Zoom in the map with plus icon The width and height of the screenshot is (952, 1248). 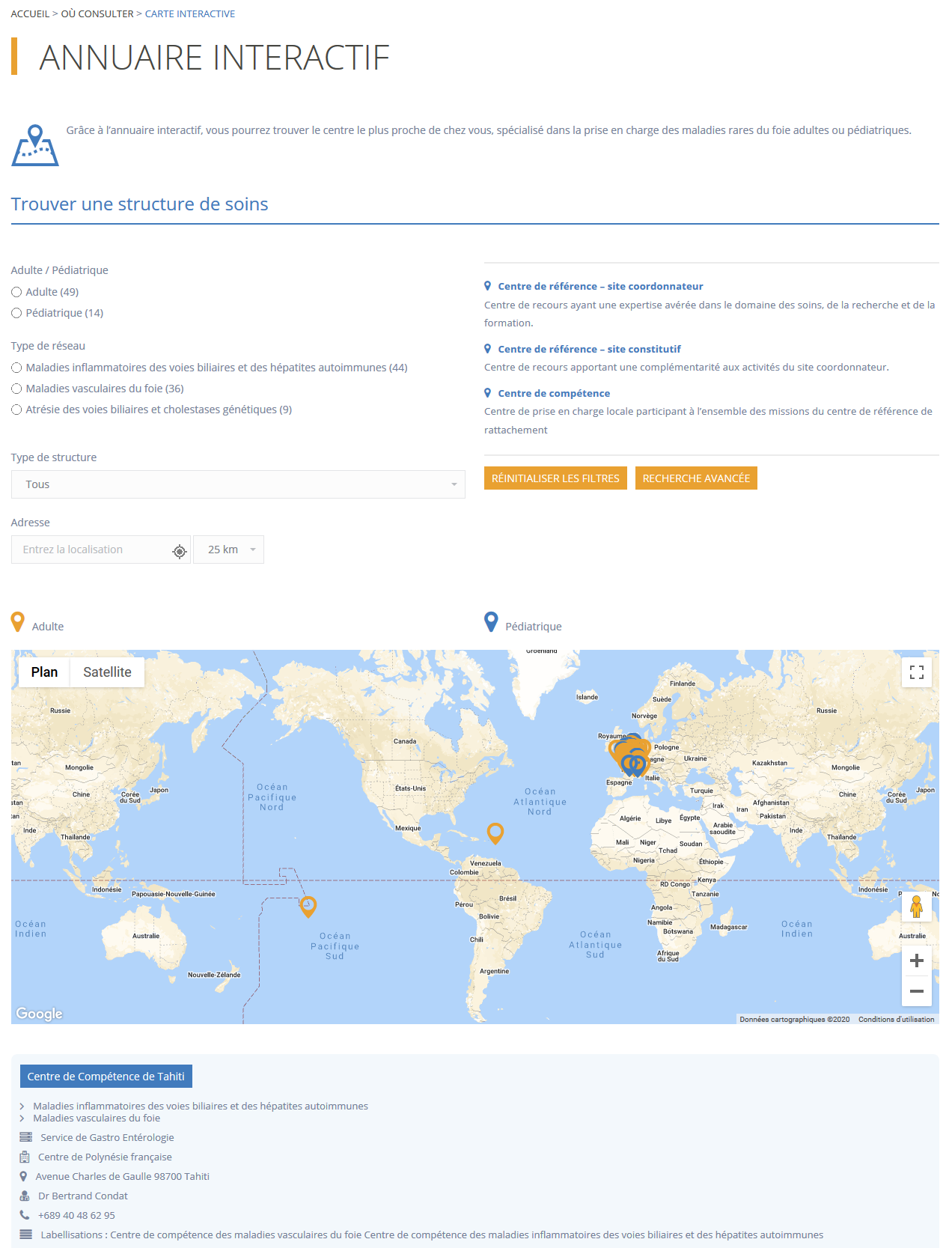tap(916, 961)
